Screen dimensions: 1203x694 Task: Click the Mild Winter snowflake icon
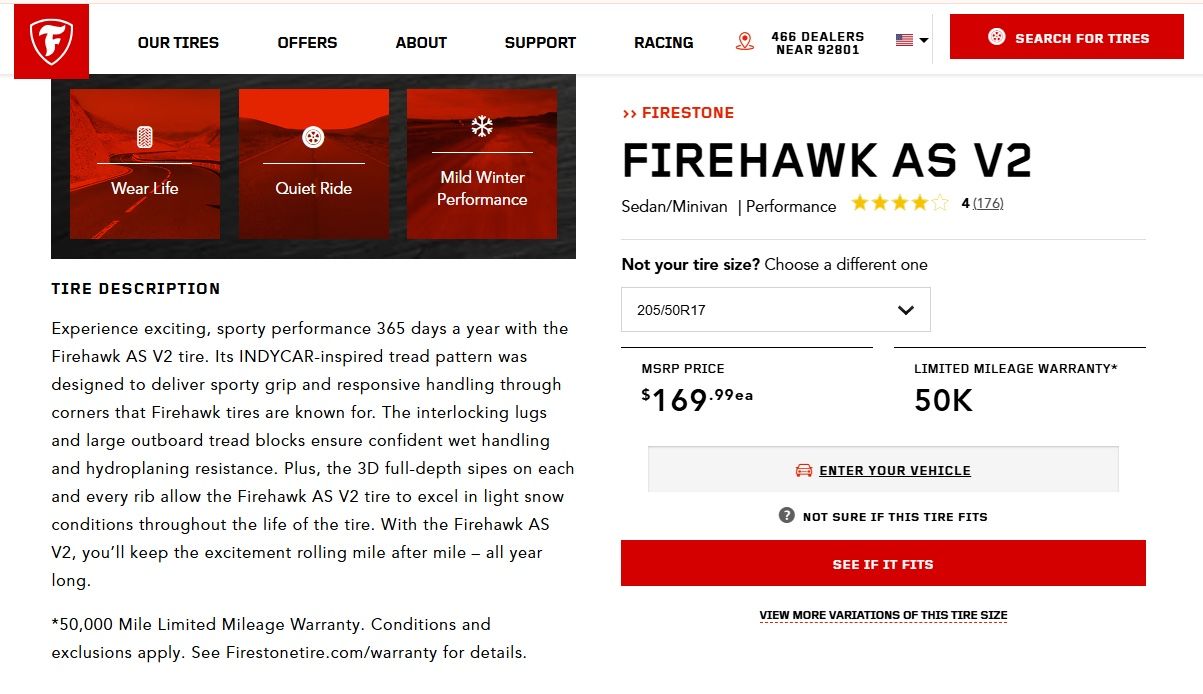click(482, 126)
